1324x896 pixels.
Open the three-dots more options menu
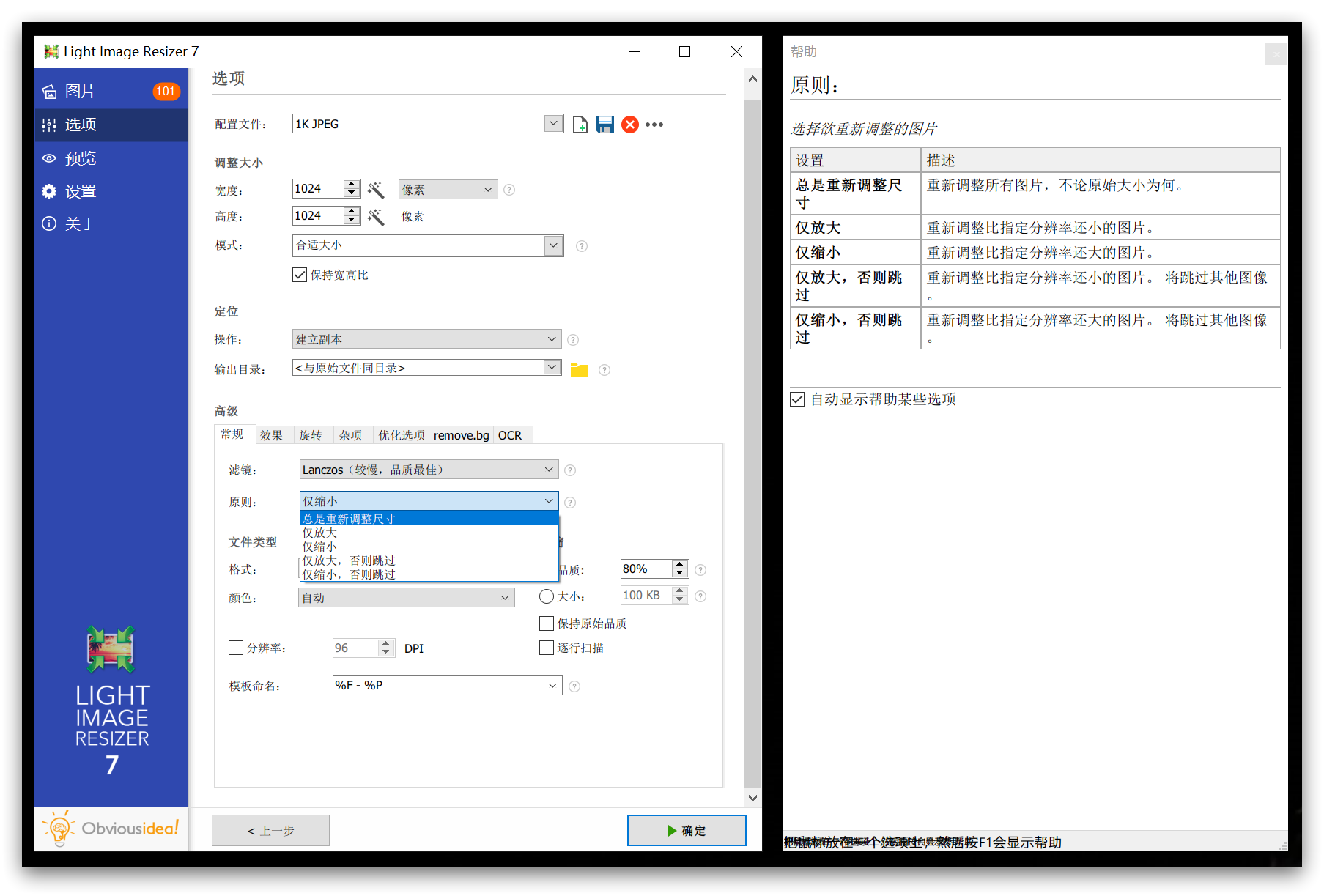[654, 125]
